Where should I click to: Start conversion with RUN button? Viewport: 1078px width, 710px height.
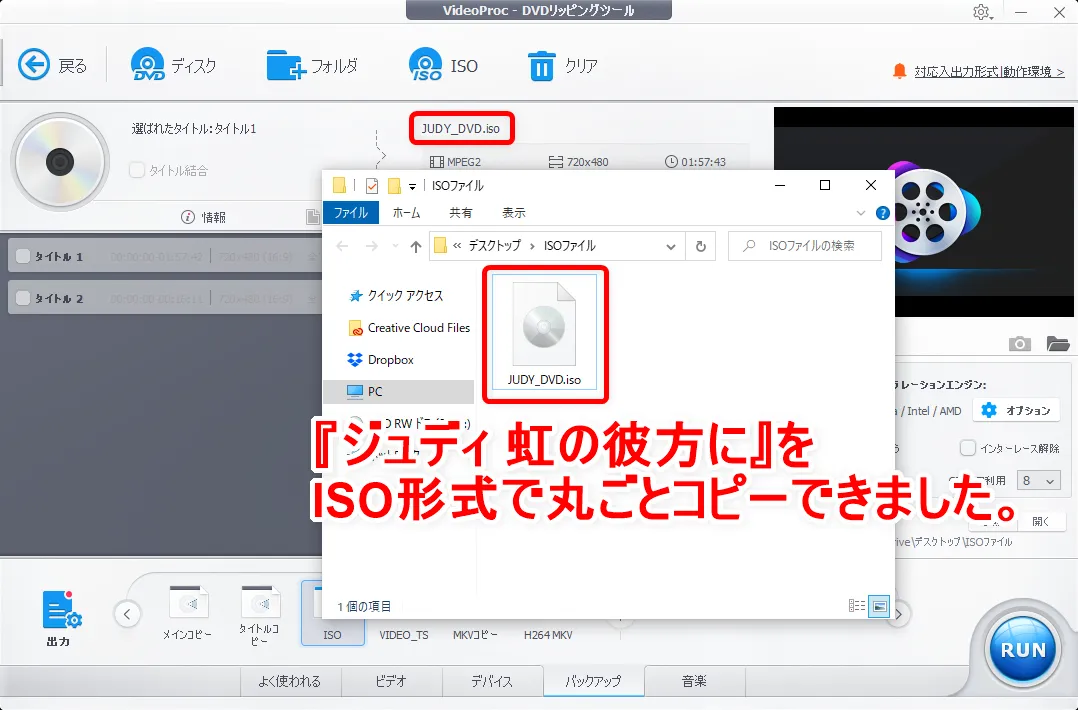pos(1023,649)
